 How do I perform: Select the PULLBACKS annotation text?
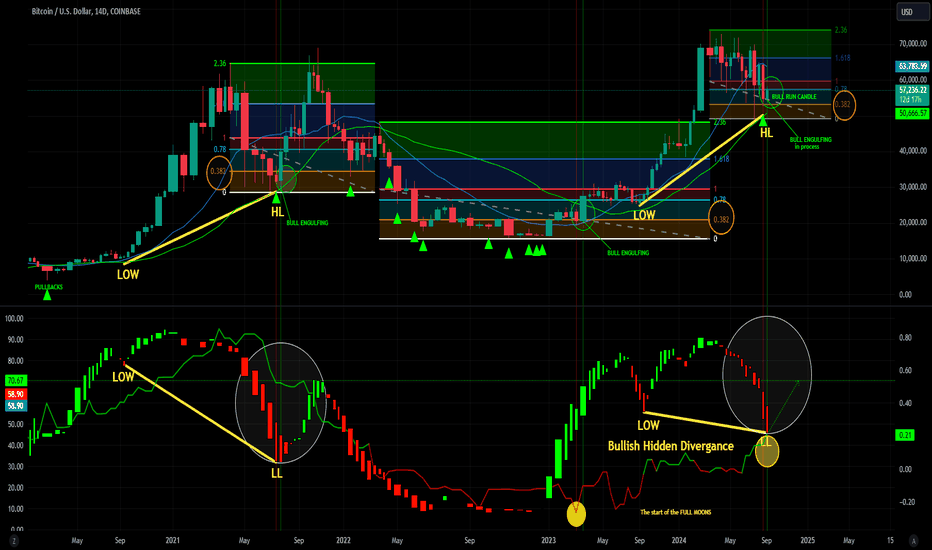point(49,287)
